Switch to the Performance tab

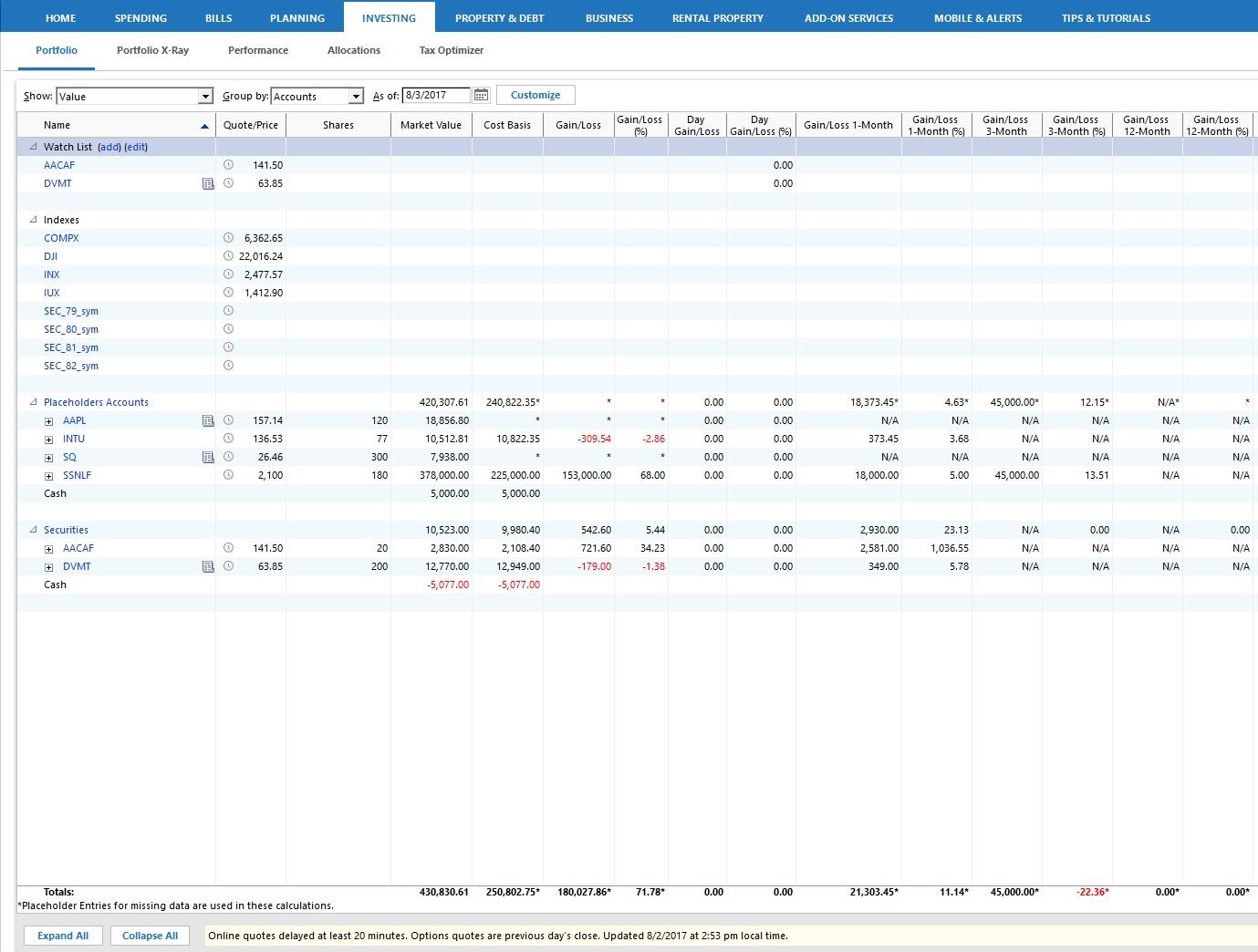pos(257,50)
